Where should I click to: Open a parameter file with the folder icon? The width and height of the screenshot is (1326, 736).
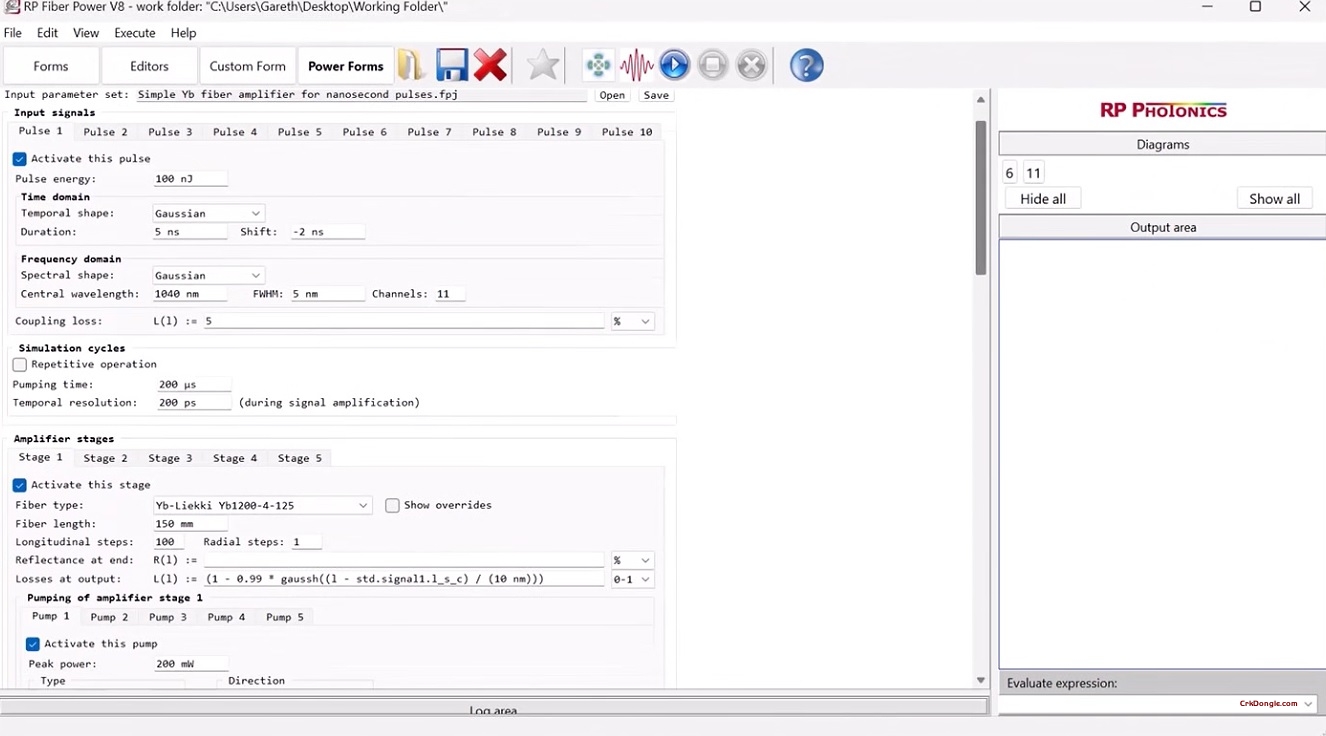411,64
